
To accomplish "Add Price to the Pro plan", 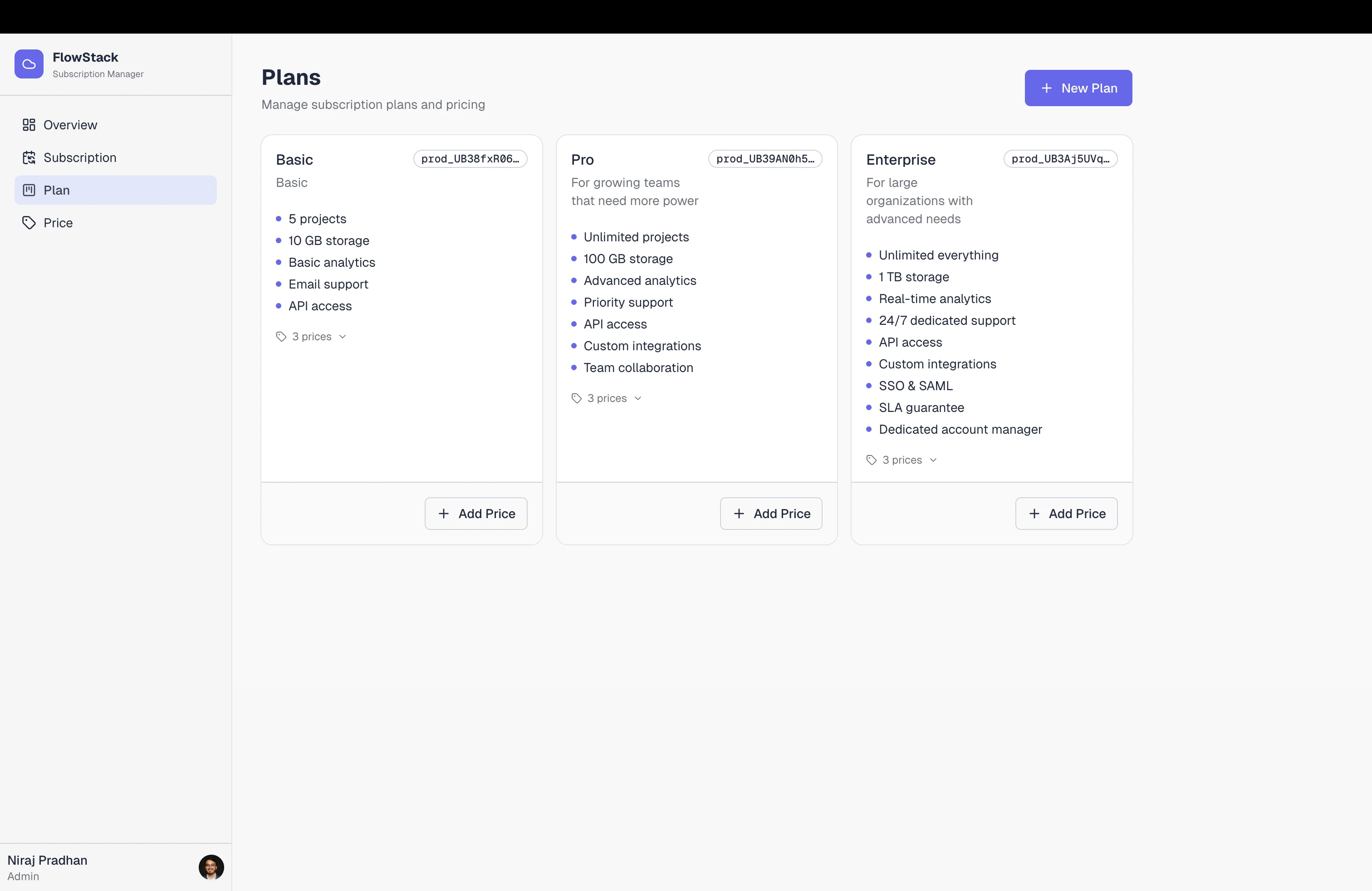I will coord(771,513).
